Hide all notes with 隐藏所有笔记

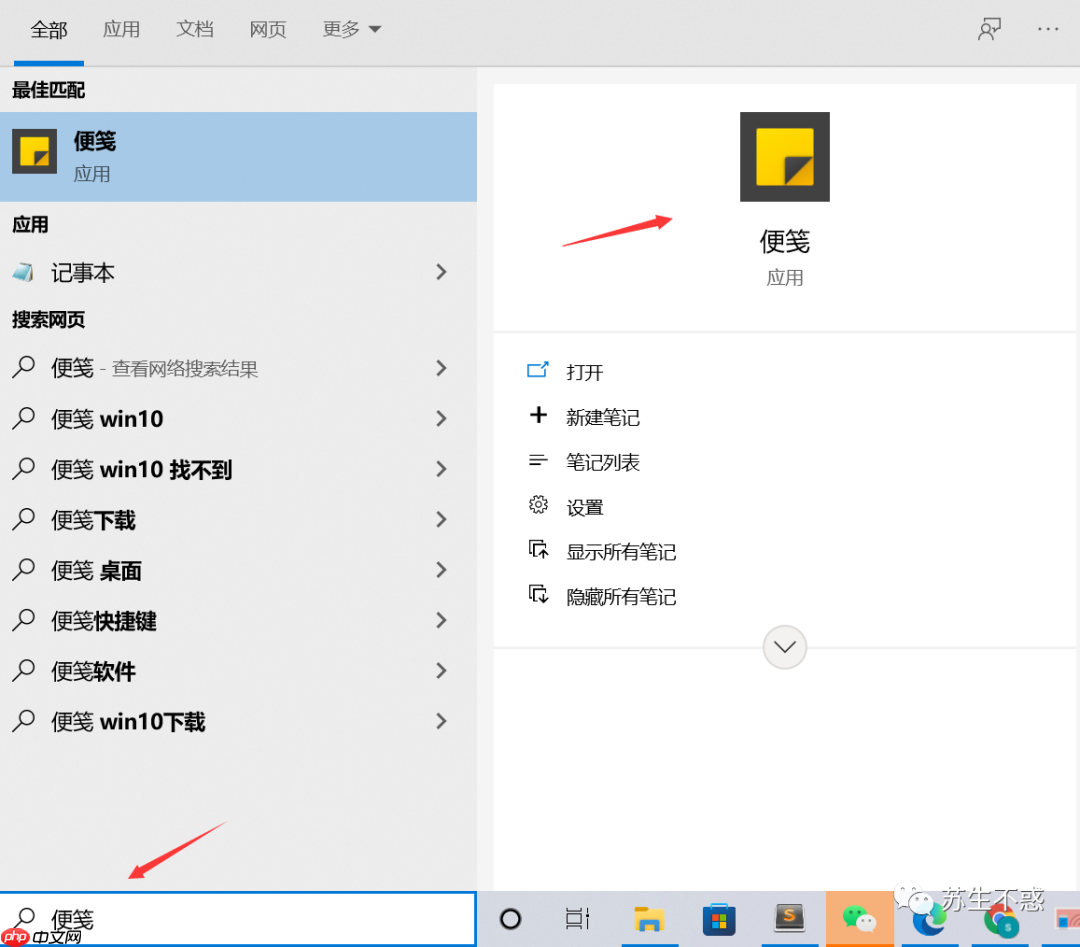coord(619,596)
